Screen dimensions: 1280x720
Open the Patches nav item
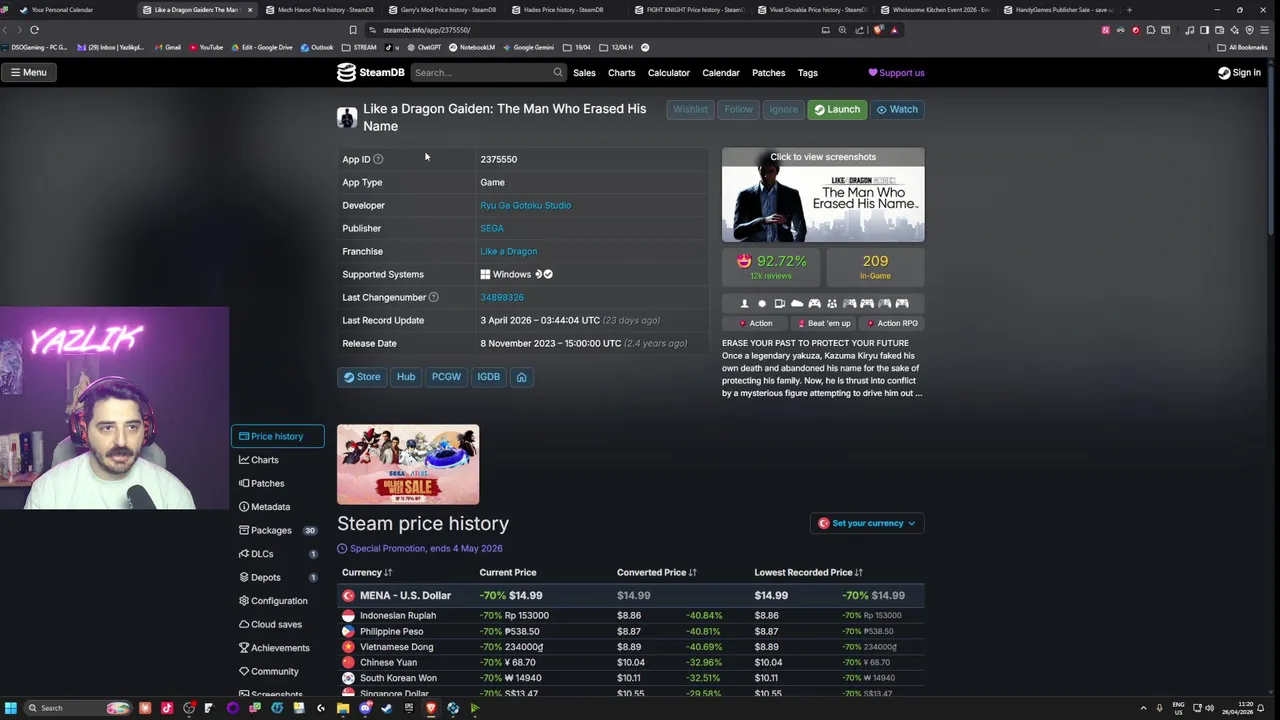(x=768, y=73)
